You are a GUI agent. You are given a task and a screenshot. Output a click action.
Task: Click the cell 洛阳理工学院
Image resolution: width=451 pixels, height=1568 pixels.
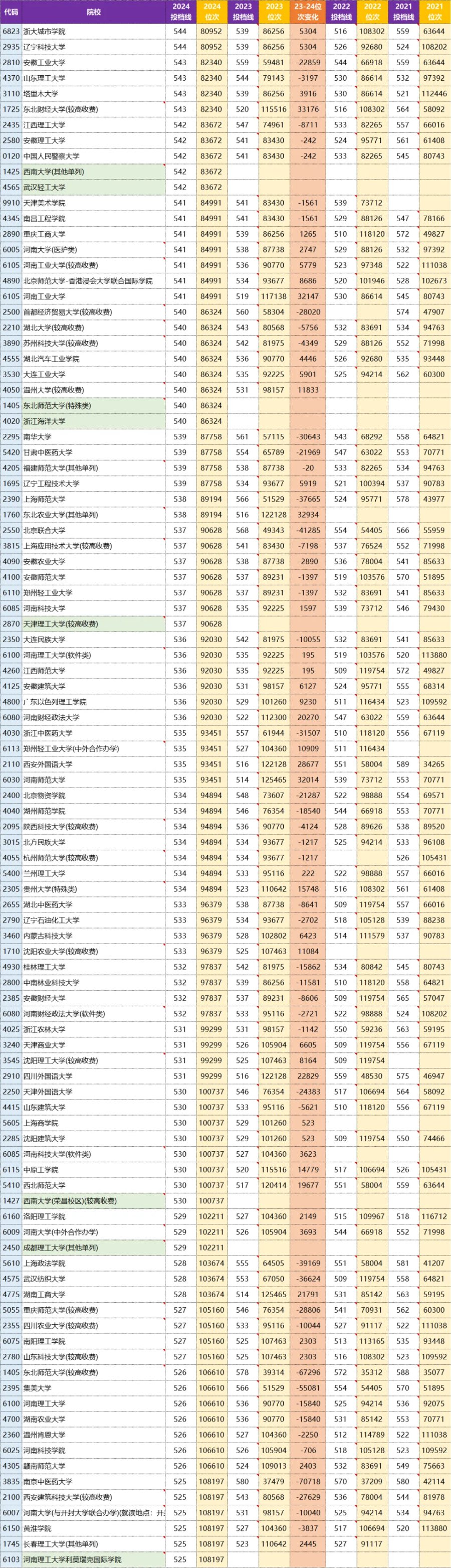click(94, 1217)
